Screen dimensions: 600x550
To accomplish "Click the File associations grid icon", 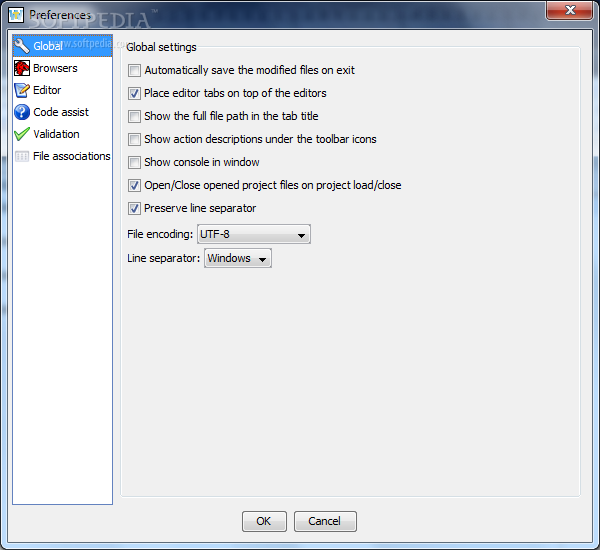I will coord(22,156).
